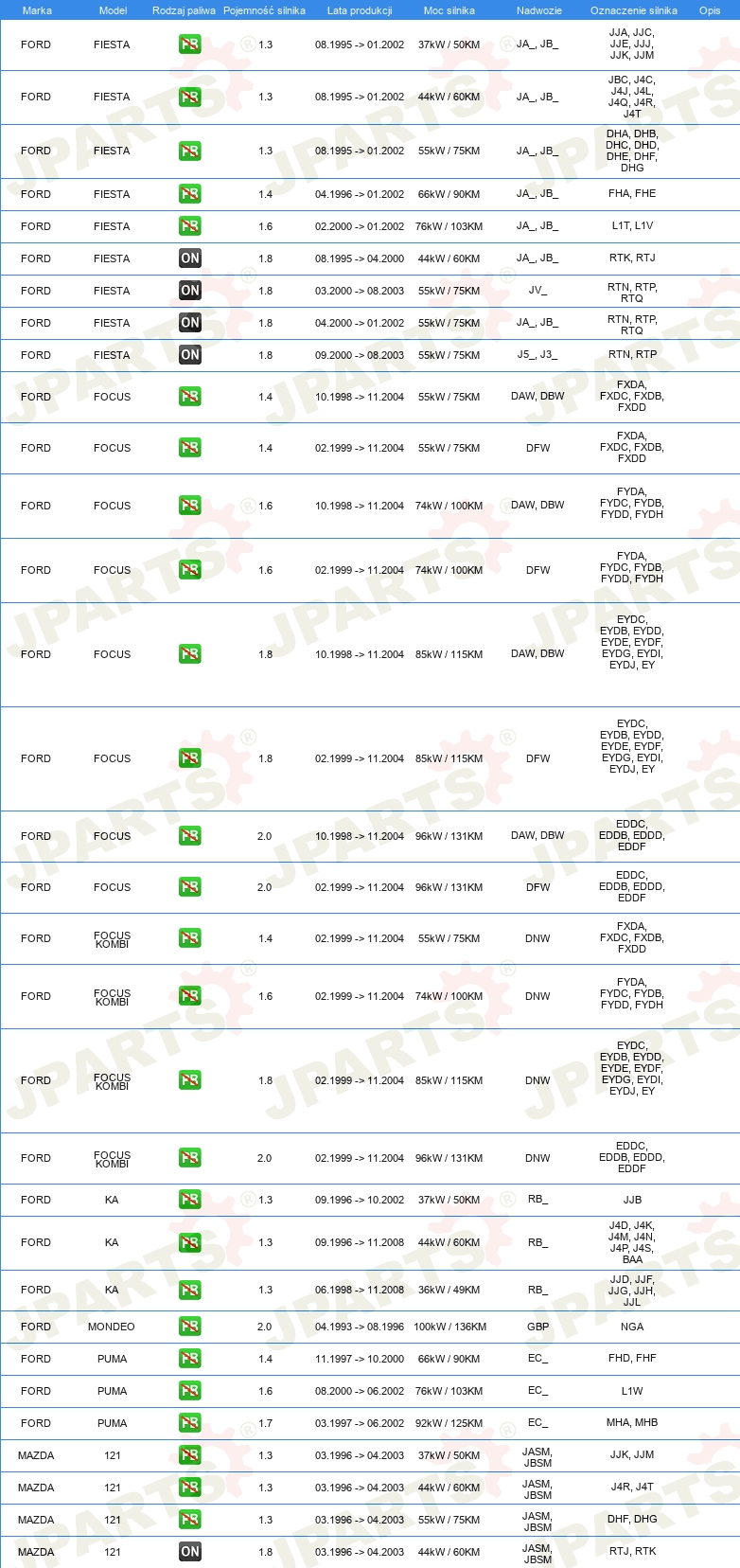Image resolution: width=740 pixels, height=1568 pixels.
Task: Click the petrol icon for Fiesta 1.3 37kW/50KM
Action: coord(190,45)
